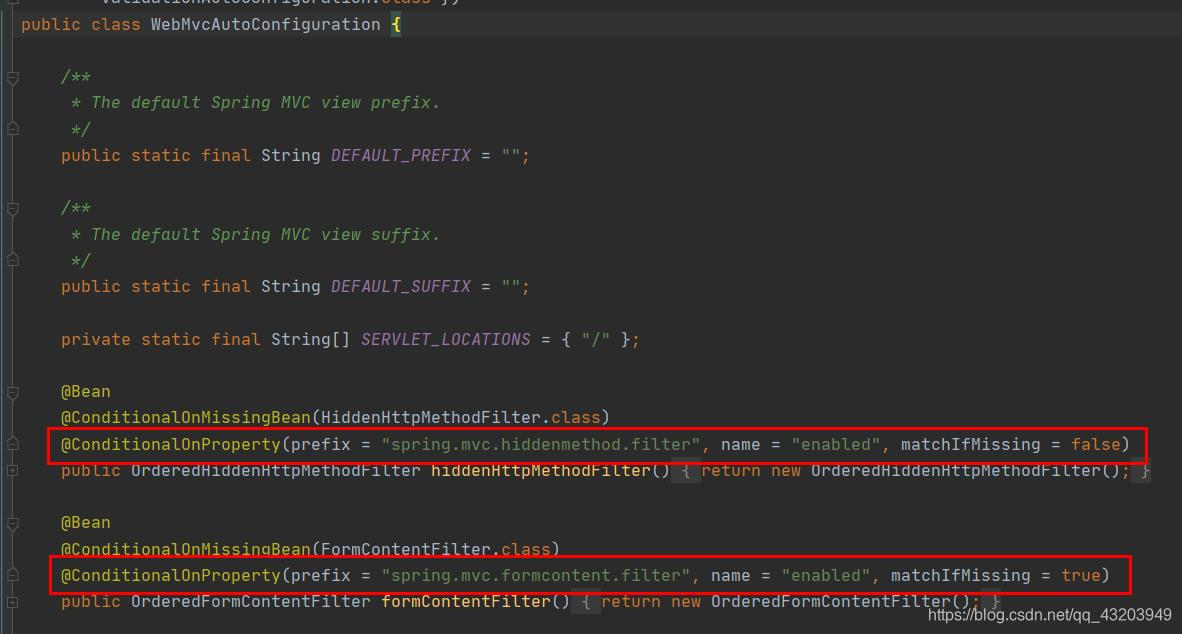Click @ConditionalOnProperty annotation for hiddenmethod filter
1182x634 pixels.
(170, 445)
